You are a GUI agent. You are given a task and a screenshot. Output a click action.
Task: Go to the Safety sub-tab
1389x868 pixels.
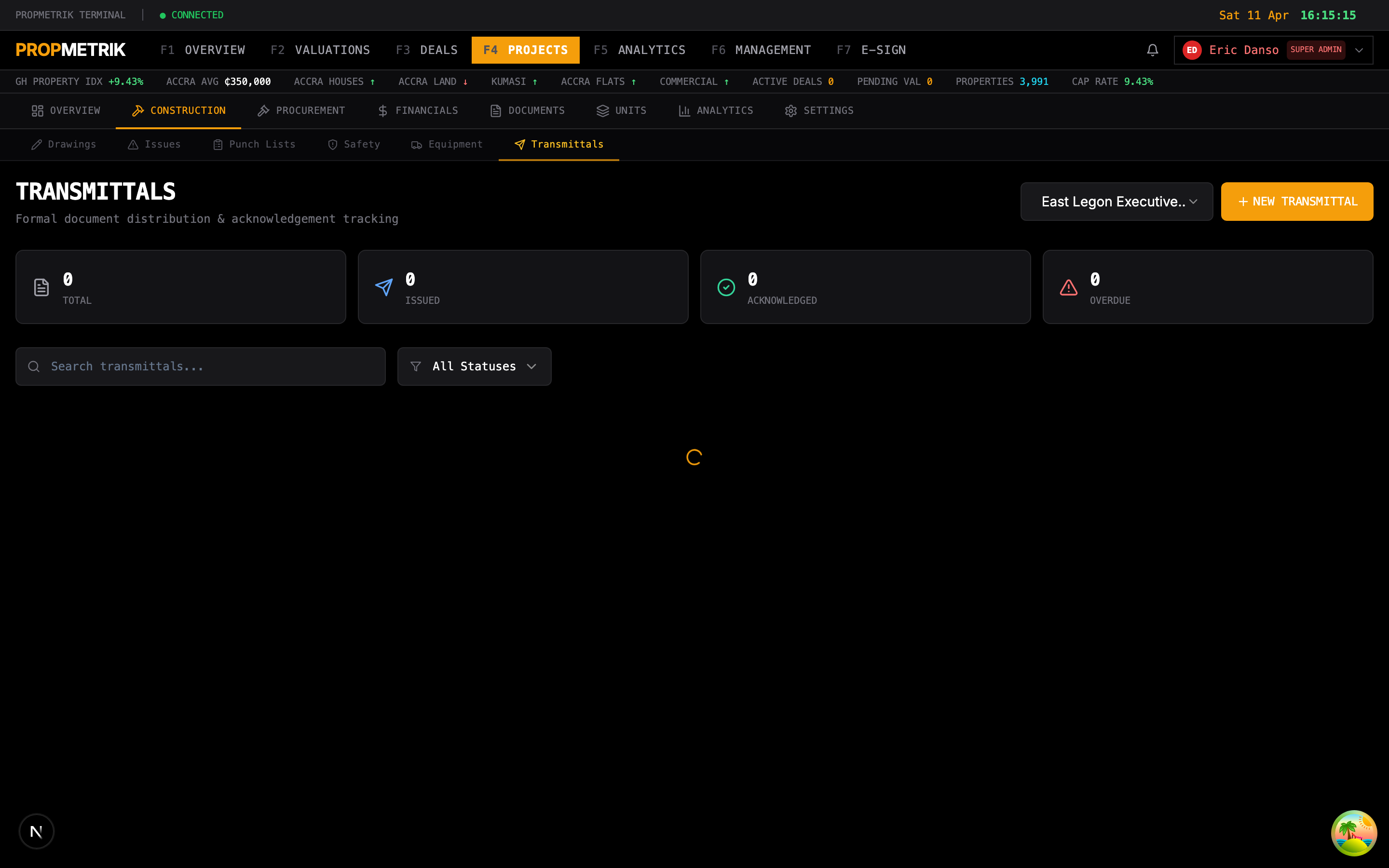(354, 145)
